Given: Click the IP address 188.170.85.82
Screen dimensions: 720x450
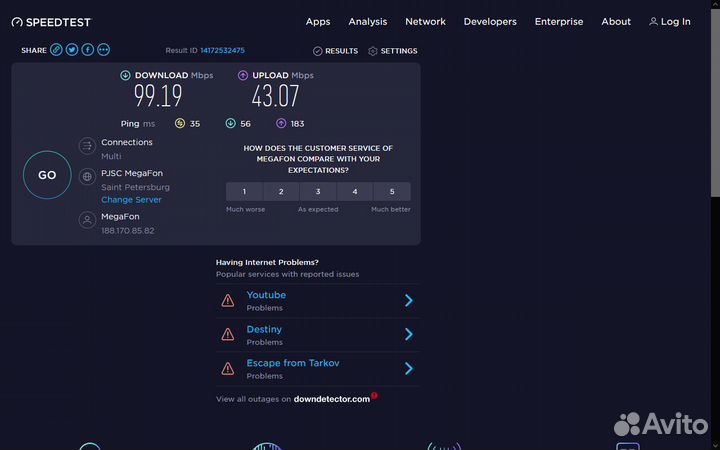Looking at the screenshot, I should (128, 231).
